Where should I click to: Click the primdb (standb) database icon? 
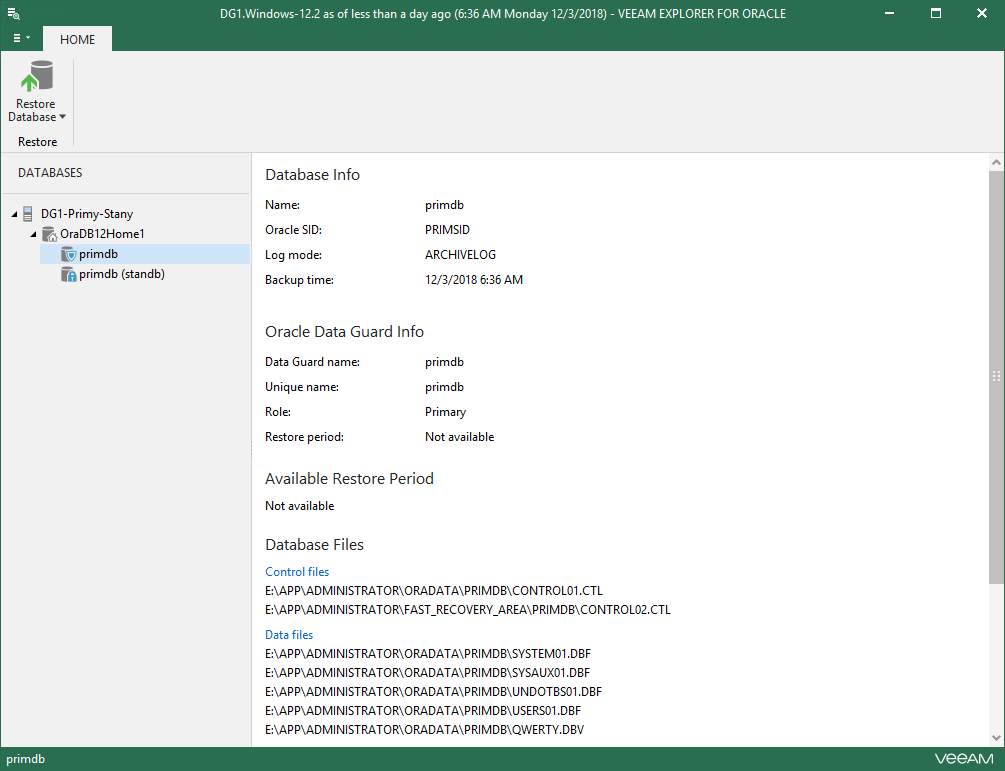[69, 274]
